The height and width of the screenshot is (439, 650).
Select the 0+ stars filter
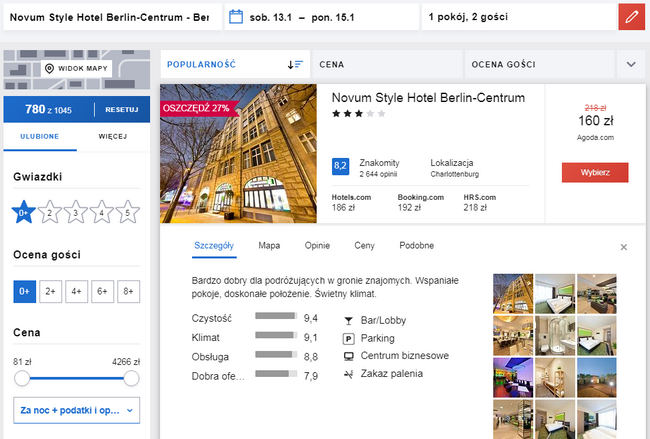pyautogui.click(x=24, y=212)
